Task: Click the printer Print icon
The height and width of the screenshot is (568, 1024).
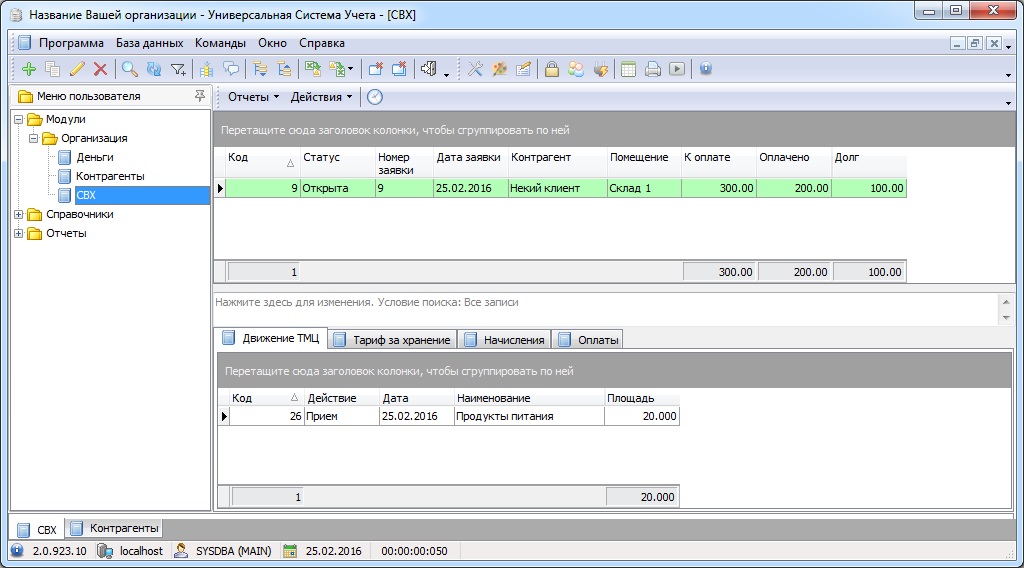Action: pyautogui.click(x=652, y=69)
